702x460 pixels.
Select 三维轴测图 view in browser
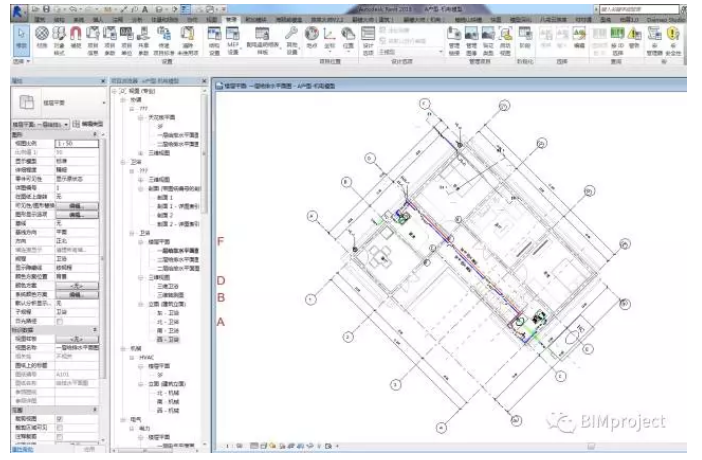tap(170, 295)
